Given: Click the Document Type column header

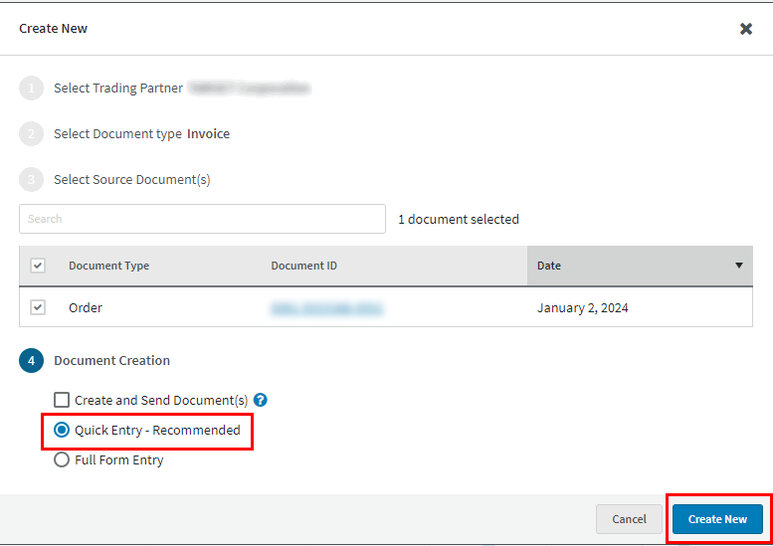Looking at the screenshot, I should tap(109, 266).
